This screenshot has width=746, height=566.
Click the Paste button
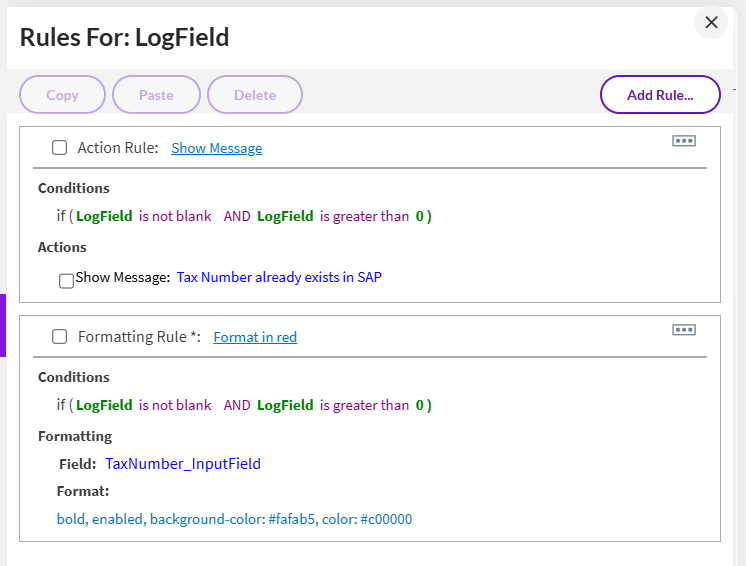pos(156,95)
